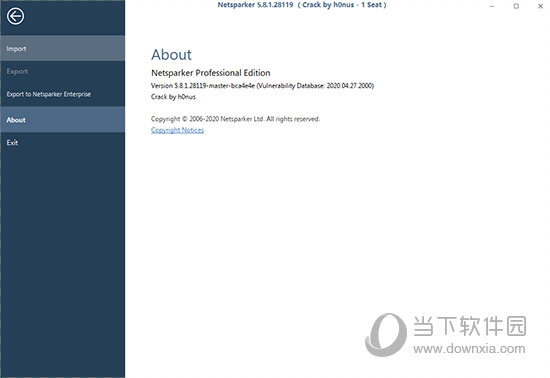Open the Copyright Notices link
Screen dimensions: 550x378
pyautogui.click(x=177, y=130)
